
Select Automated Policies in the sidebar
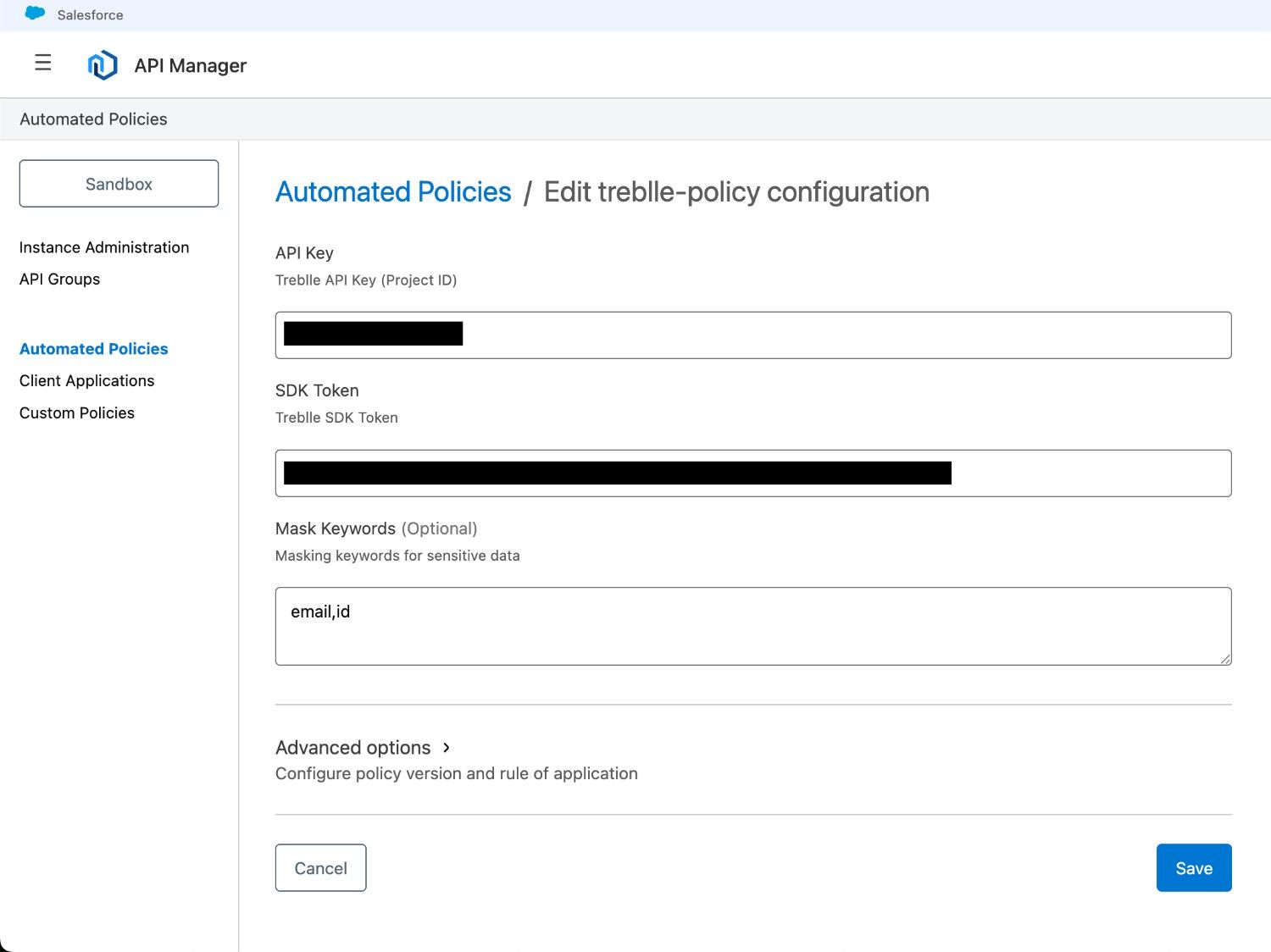[x=93, y=348]
